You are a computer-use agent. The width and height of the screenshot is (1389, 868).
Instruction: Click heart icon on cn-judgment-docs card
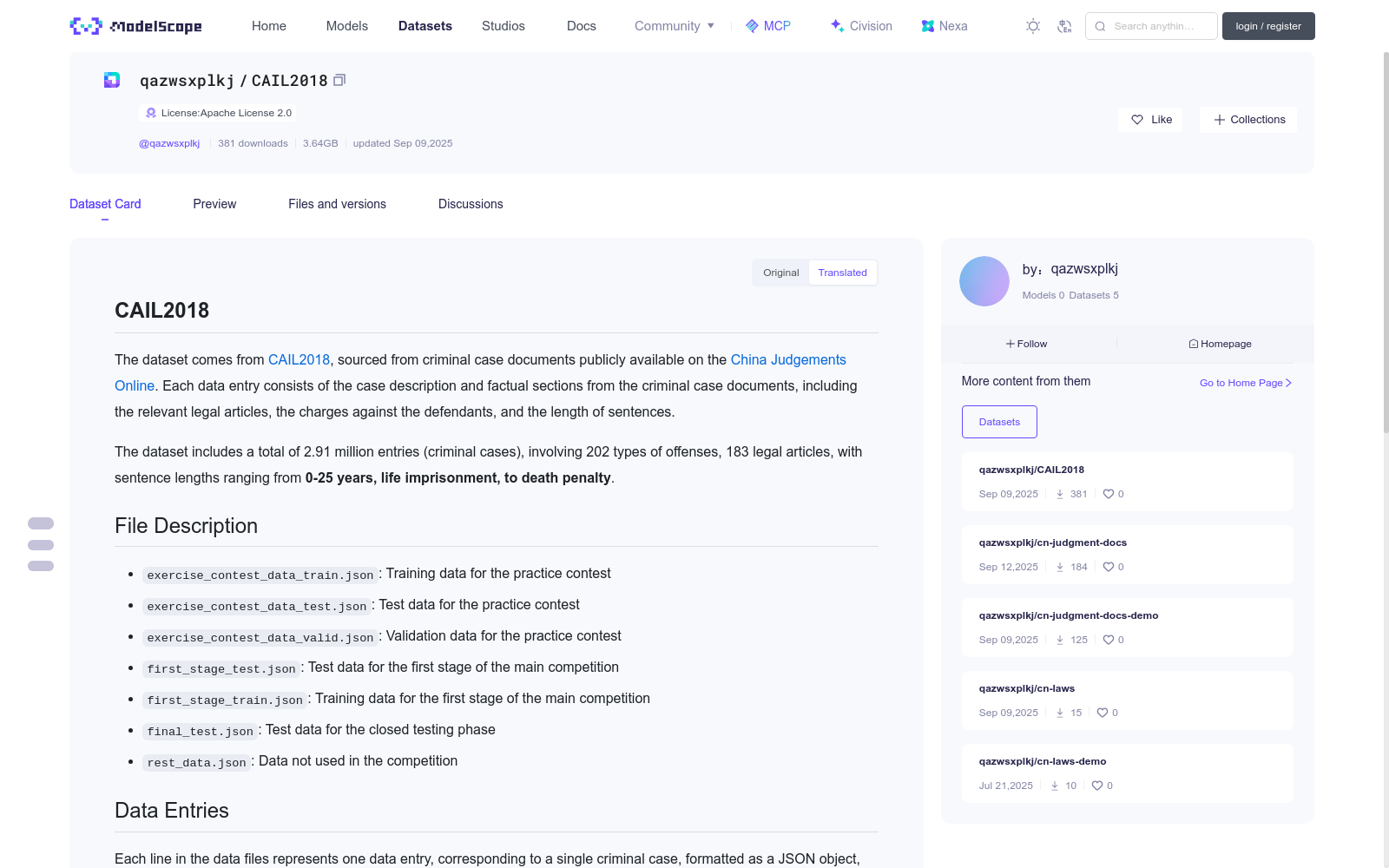click(x=1109, y=567)
